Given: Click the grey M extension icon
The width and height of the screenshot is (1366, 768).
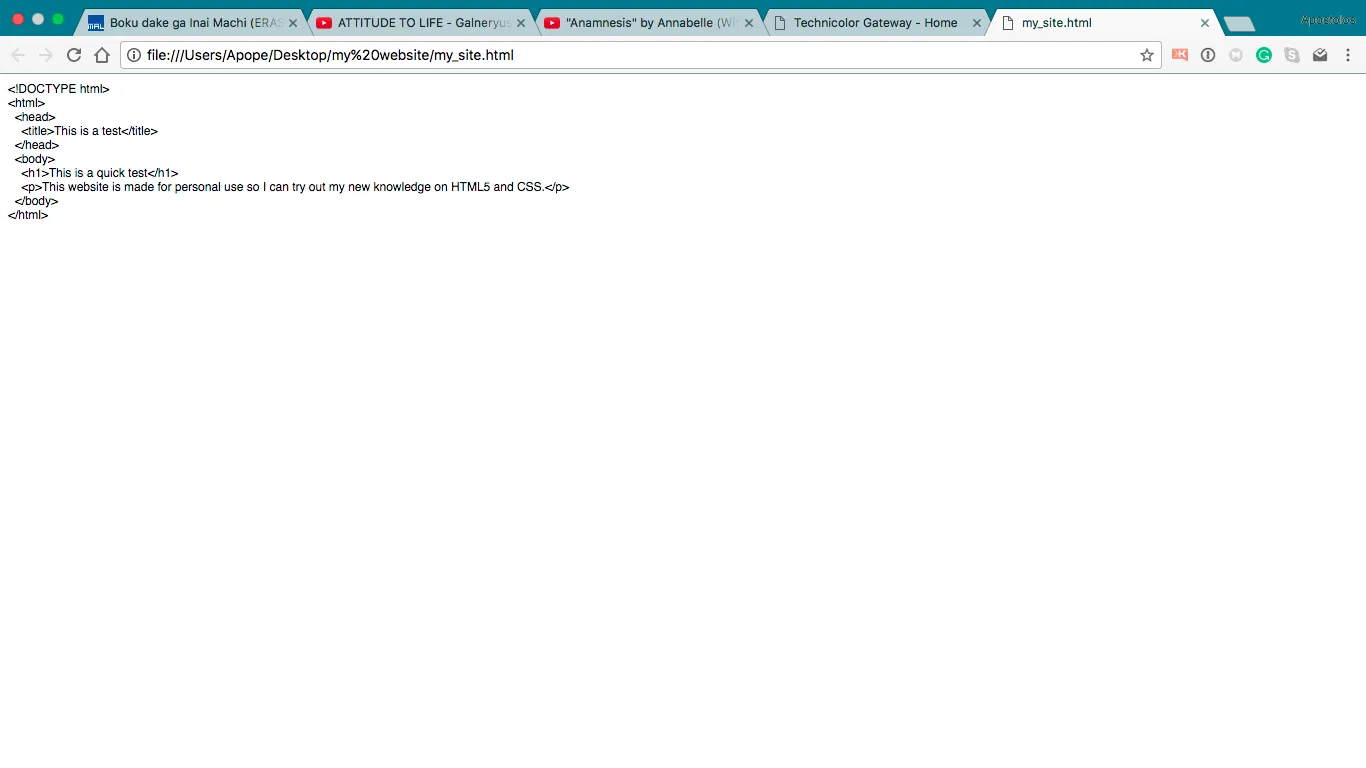Looking at the screenshot, I should (x=1236, y=55).
